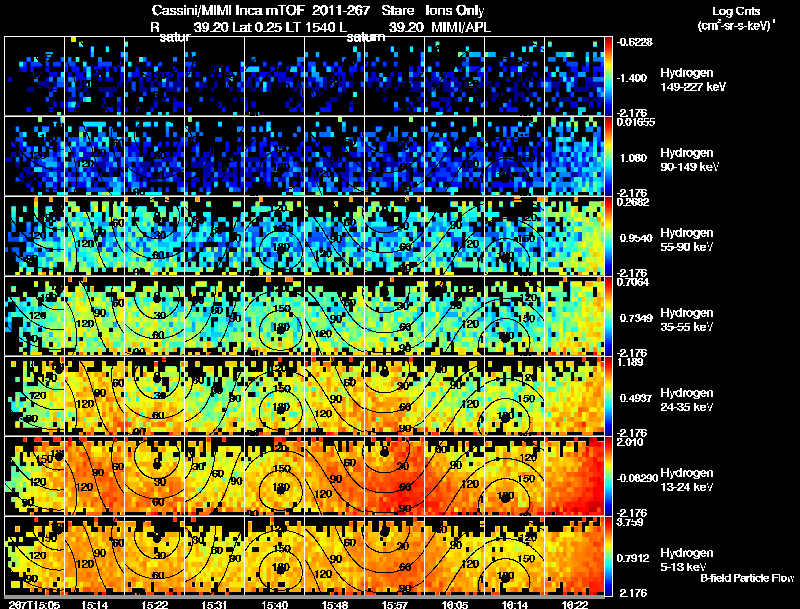The width and height of the screenshot is (800, 609).
Task: Select the 'Hydrogen 5-13 keV' row label
Action: pyautogui.click(x=687, y=560)
